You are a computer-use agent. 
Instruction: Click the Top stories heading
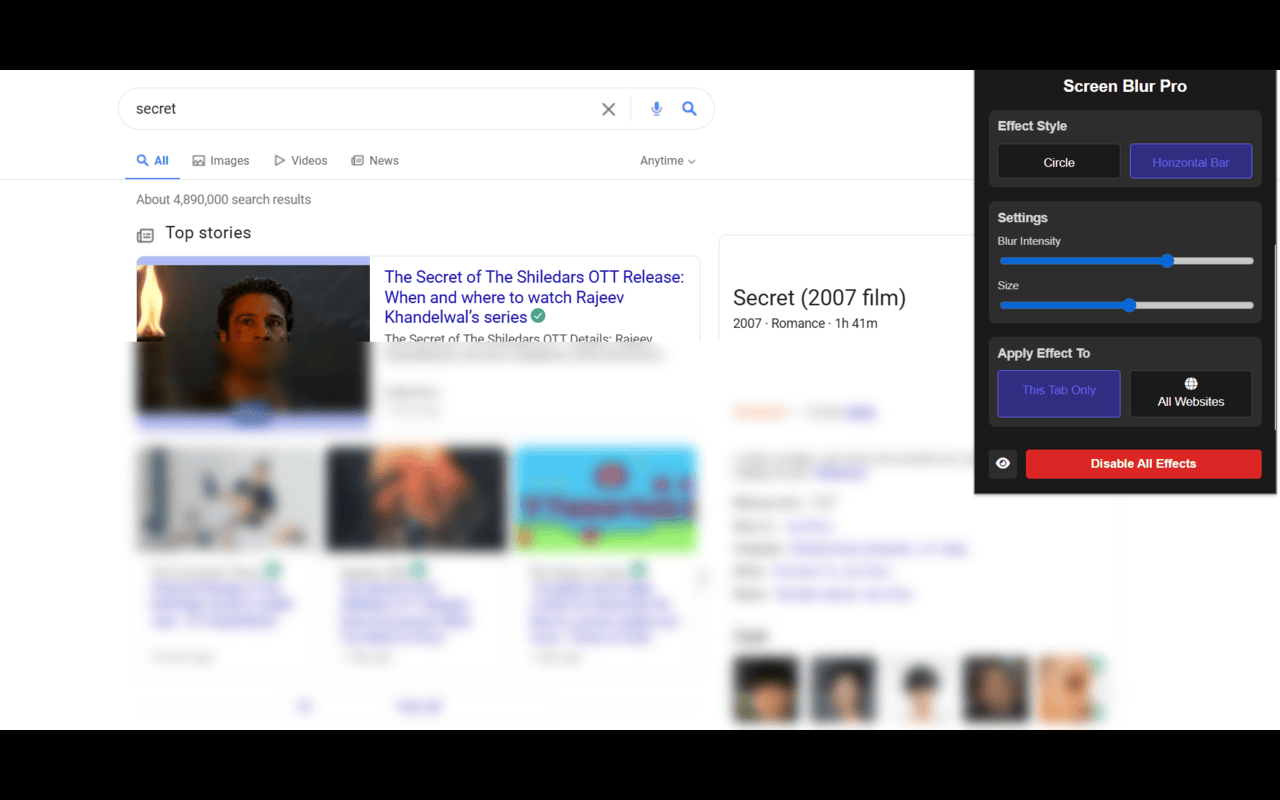(x=208, y=233)
